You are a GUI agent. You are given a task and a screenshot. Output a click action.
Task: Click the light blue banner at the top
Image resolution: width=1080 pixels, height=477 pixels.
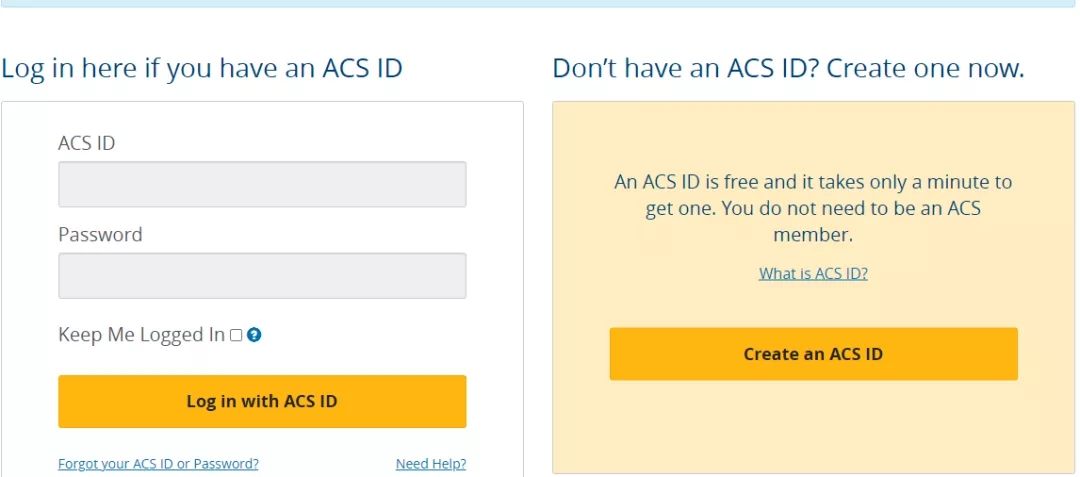[x=540, y=3]
